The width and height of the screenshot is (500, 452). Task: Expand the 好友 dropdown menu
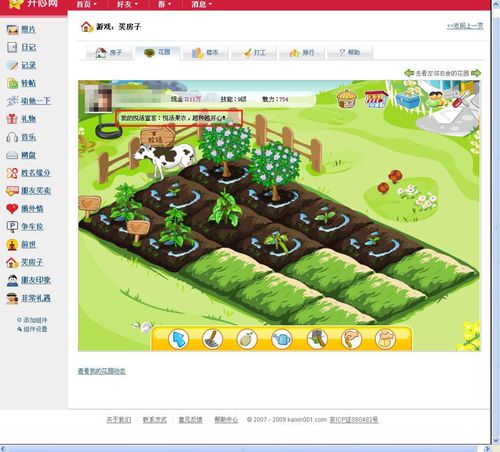point(127,4)
